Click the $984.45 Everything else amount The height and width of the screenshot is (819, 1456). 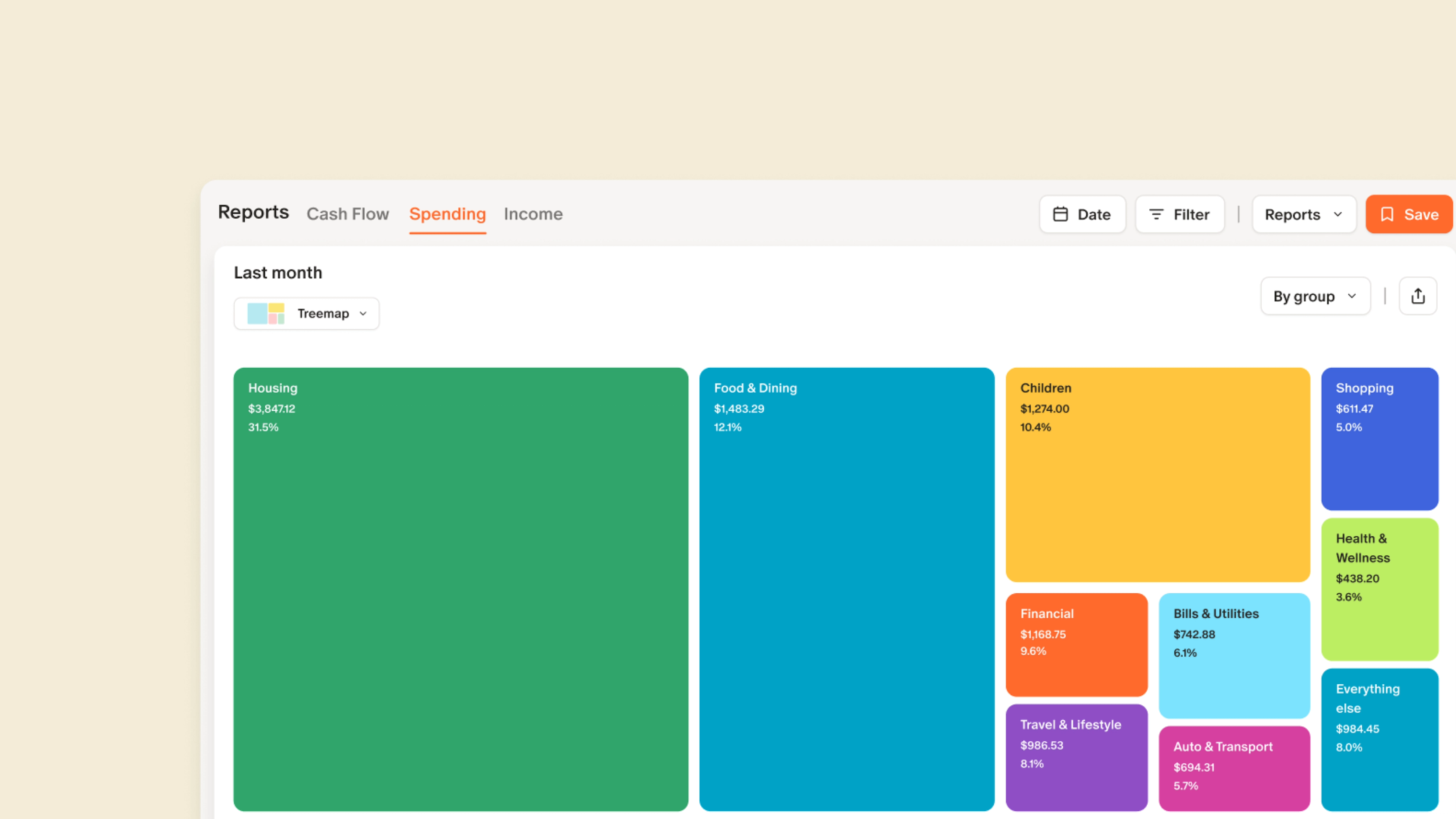(1358, 728)
